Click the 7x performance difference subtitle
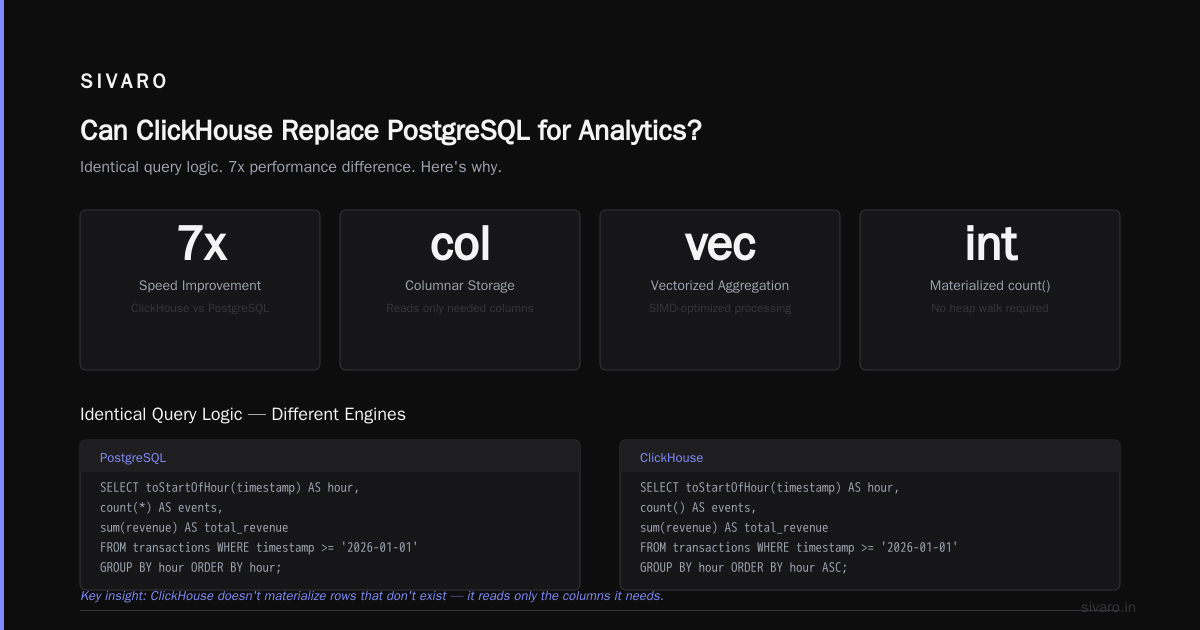Image resolution: width=1200 pixels, height=630 pixels. click(291, 167)
